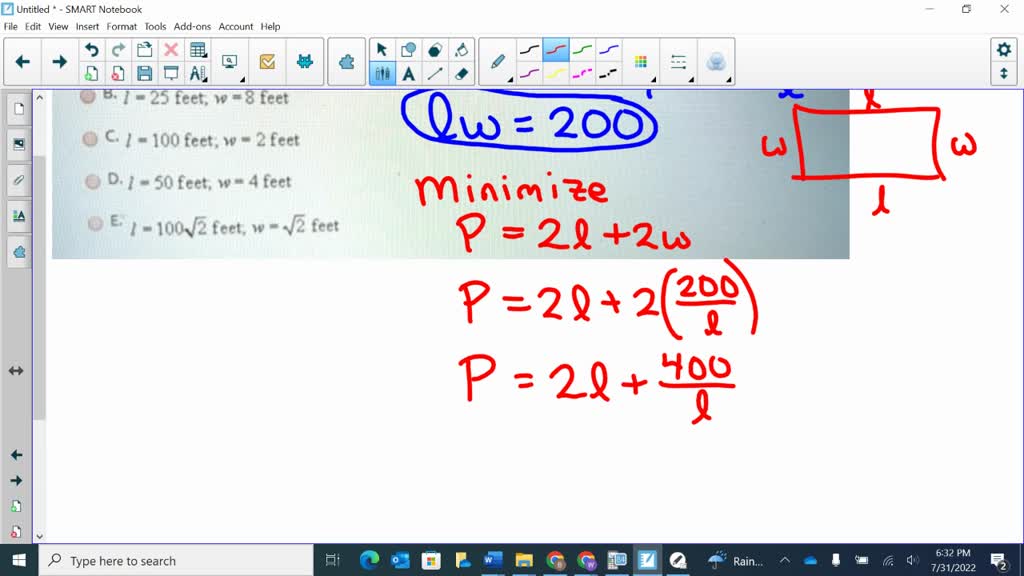Open the Gallery sidebar tab
This screenshot has width=1024, height=576.
click(x=18, y=143)
